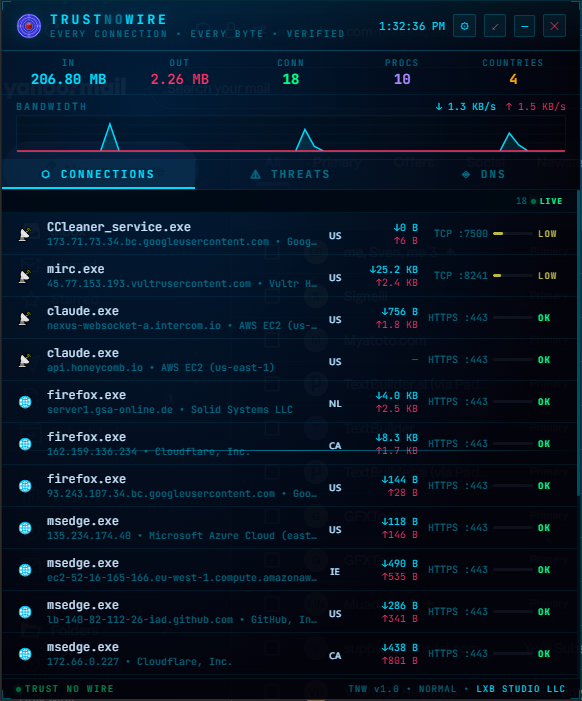Viewport: 582px width, 701px height.
Task: Click lb-140-82-112-26-iad.github.com host text
Action: [140, 620]
